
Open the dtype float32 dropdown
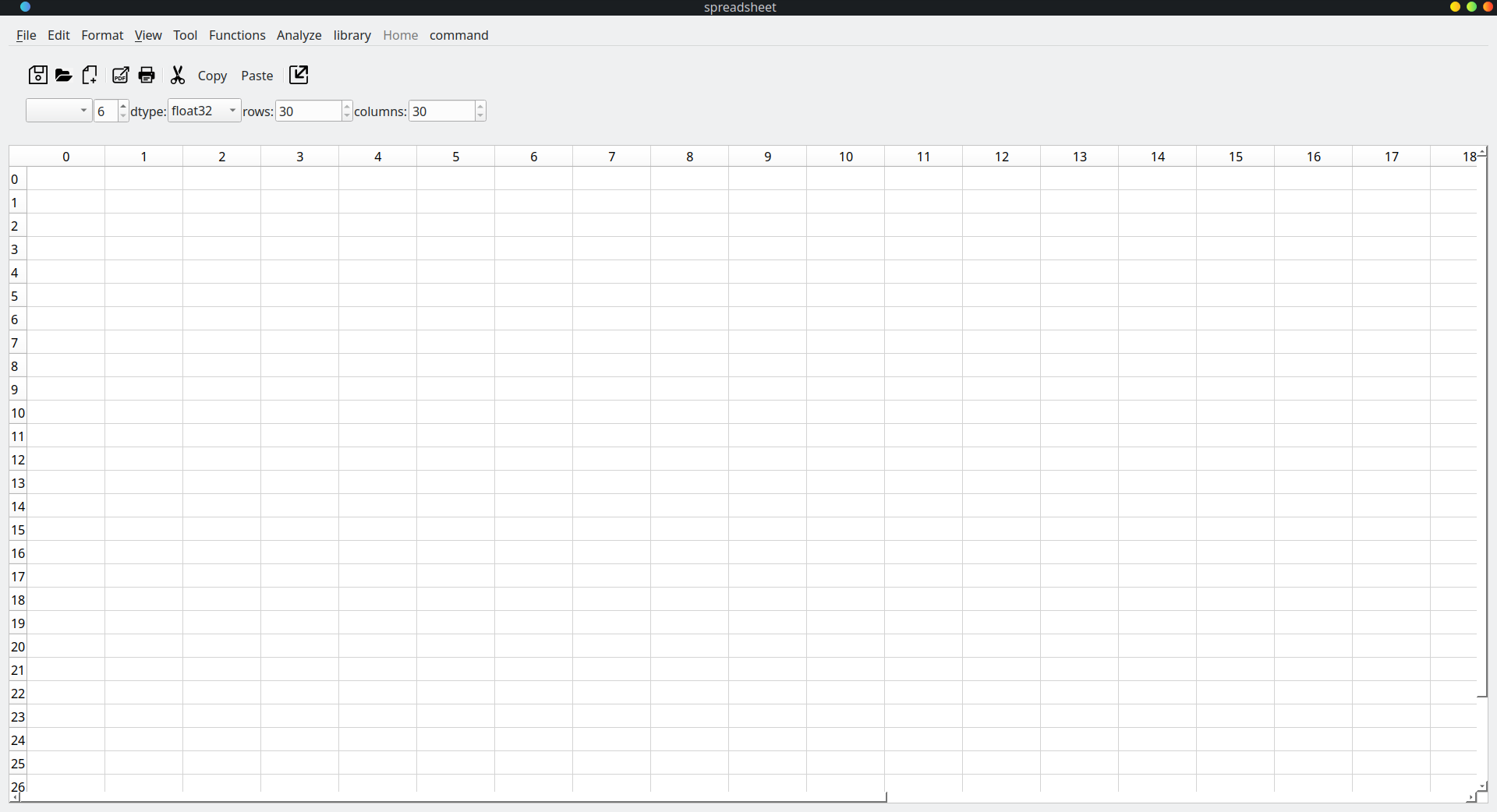click(203, 111)
